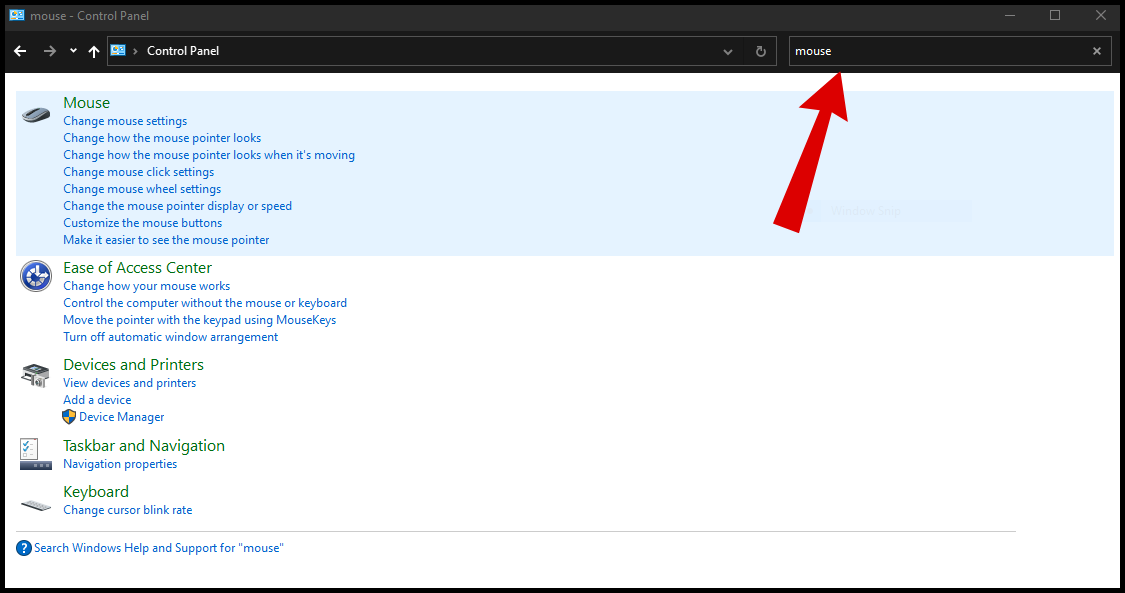This screenshot has width=1125, height=593.
Task: Click the help question mark icon
Action: pos(24,549)
